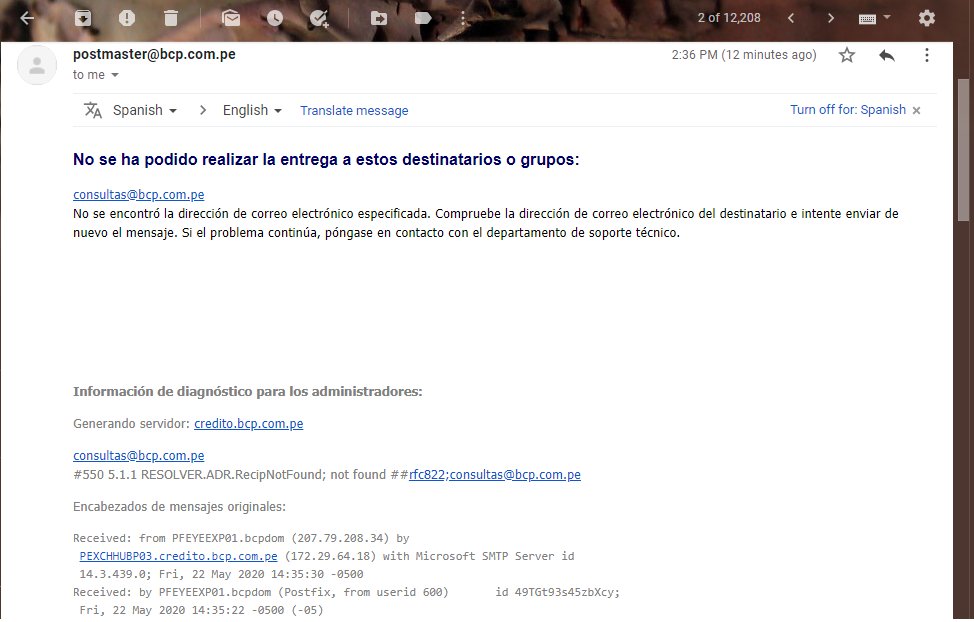The width and height of the screenshot is (974, 622).
Task: Click the vertical scrollbar thumb
Action: [963, 149]
